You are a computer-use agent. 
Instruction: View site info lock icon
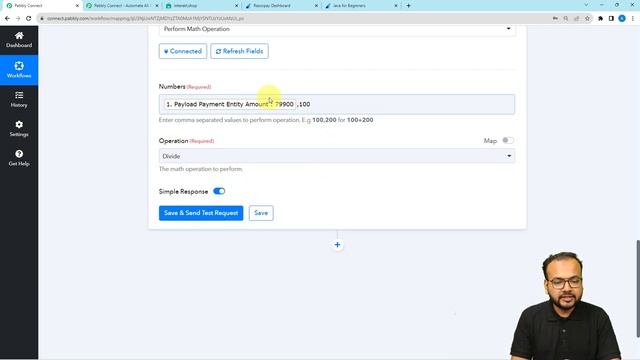pos(42,18)
